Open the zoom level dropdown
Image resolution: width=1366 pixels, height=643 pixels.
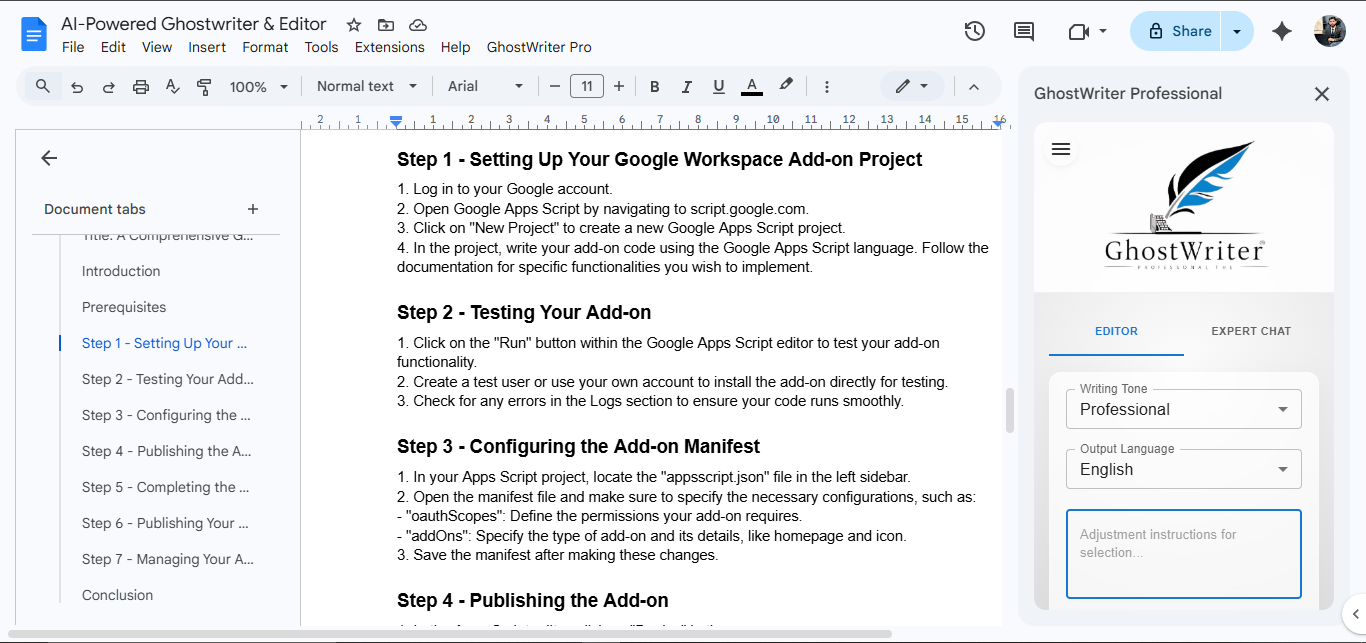[258, 86]
